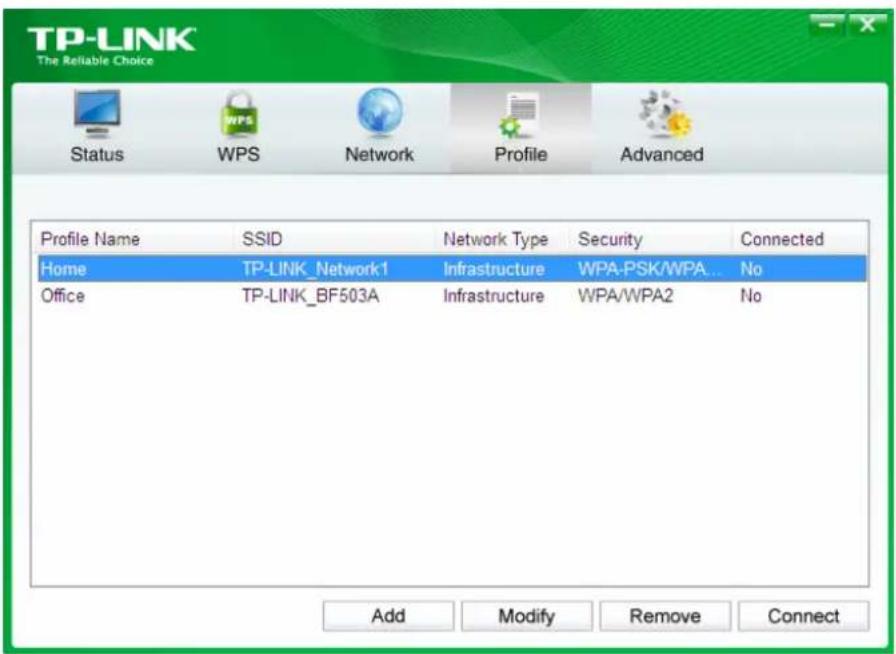Screen dimensions: 896x654
Task: Click WPA-PSK/WPA security cell
Action: tap(649, 269)
